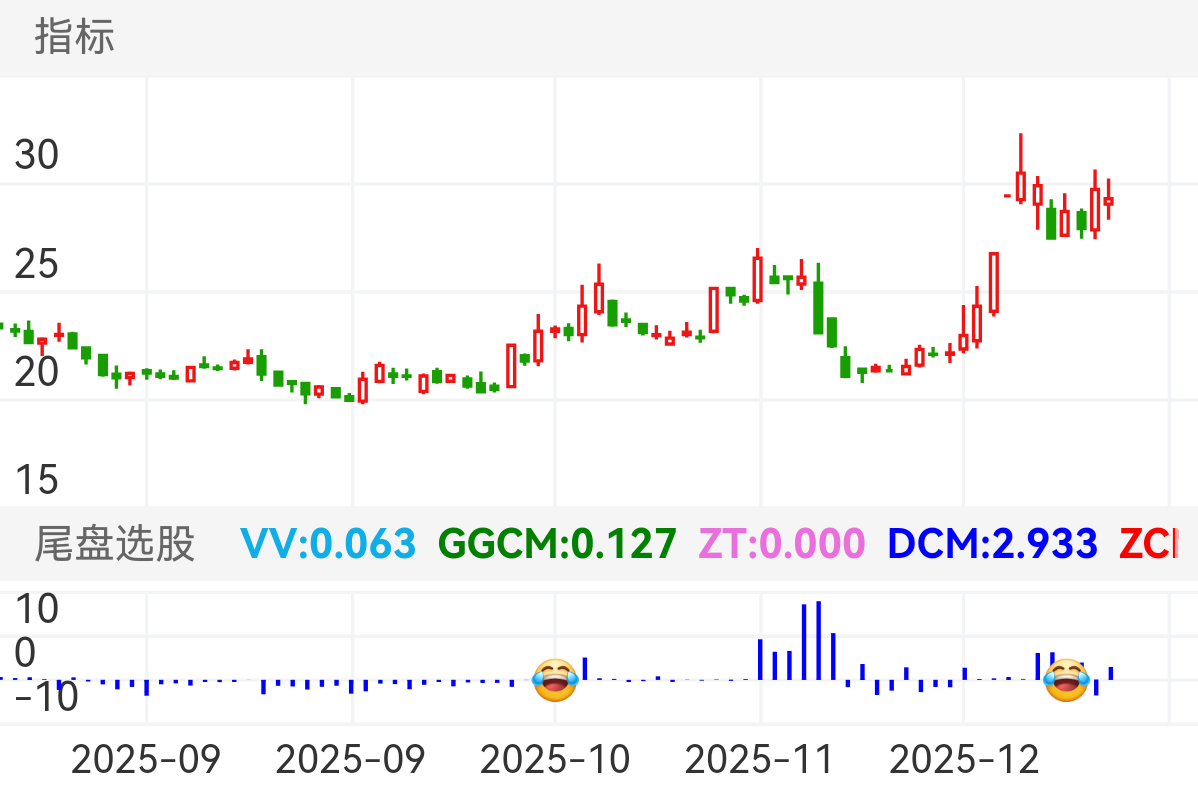Open the 指标 indicator header
1198x797 pixels.
coord(75,37)
